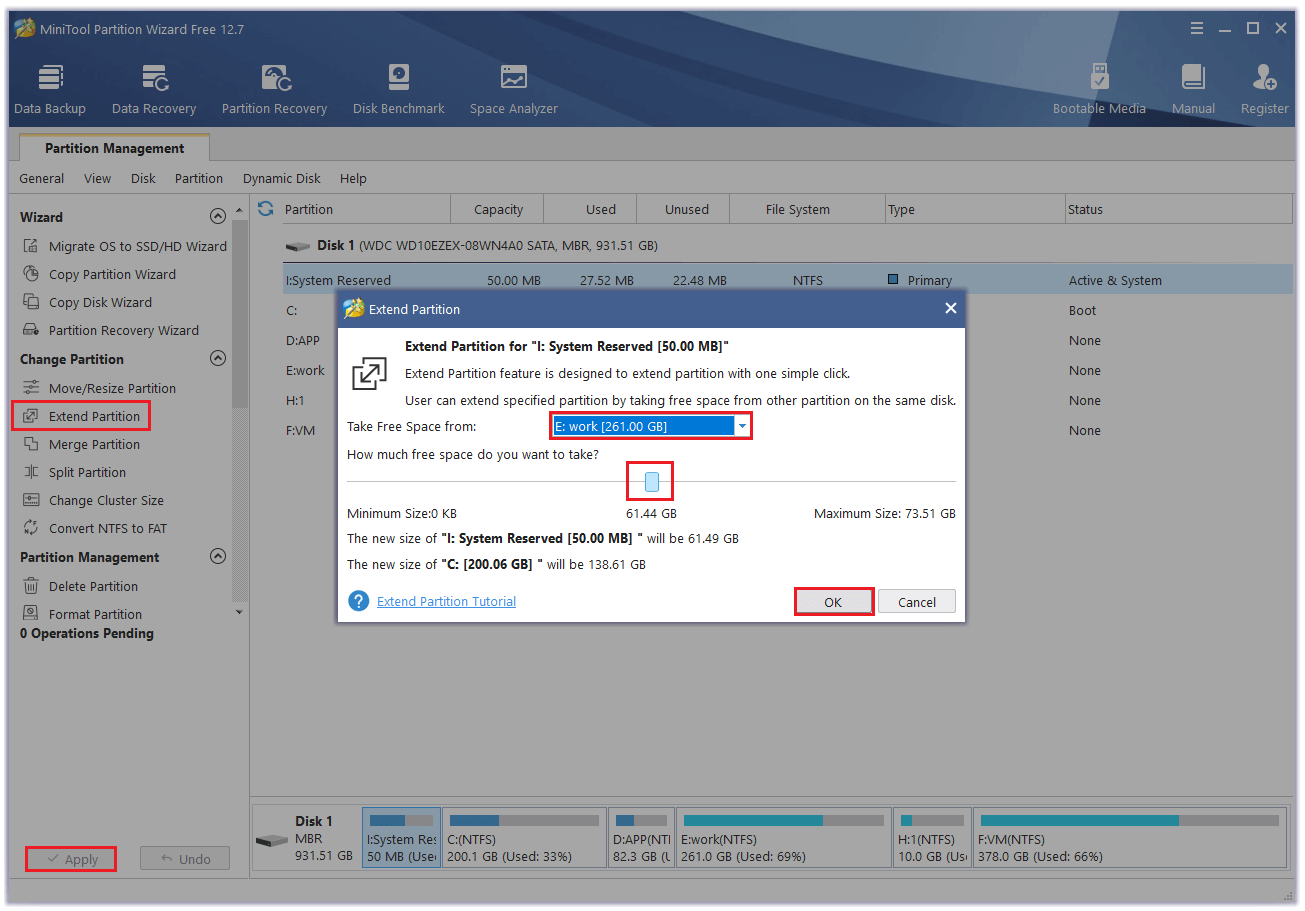This screenshot has width=1305, height=911.
Task: Open the View menu
Action: [x=97, y=178]
